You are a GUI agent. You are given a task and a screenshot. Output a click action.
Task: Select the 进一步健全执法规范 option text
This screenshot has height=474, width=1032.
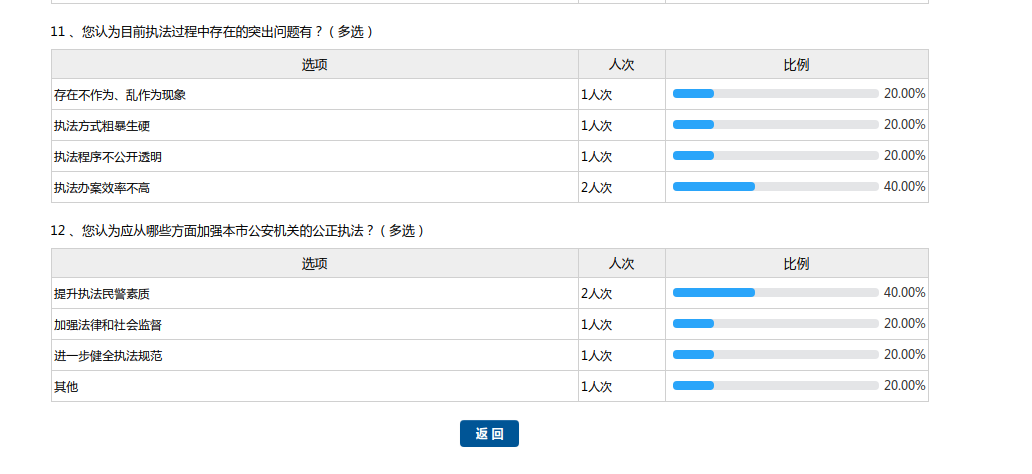pos(108,356)
